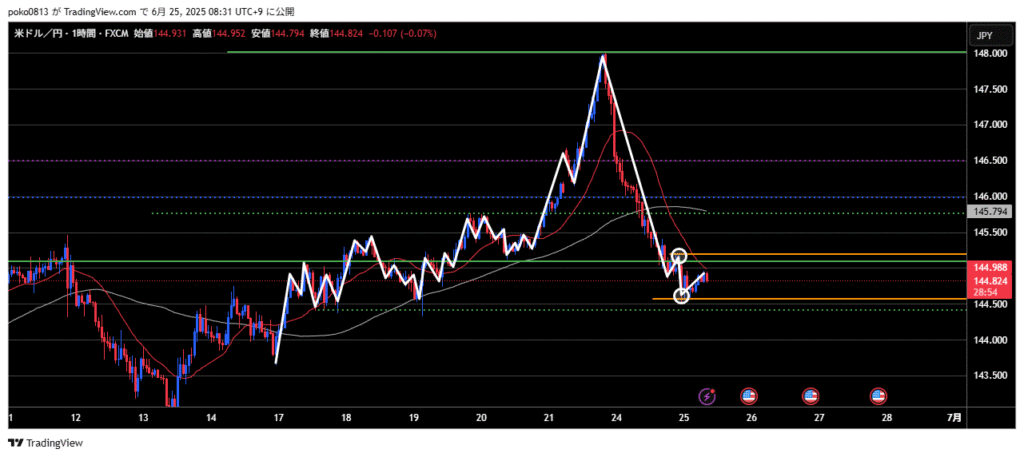Open the JPY currency selector
The width and height of the screenshot is (1024, 457).
point(984,34)
